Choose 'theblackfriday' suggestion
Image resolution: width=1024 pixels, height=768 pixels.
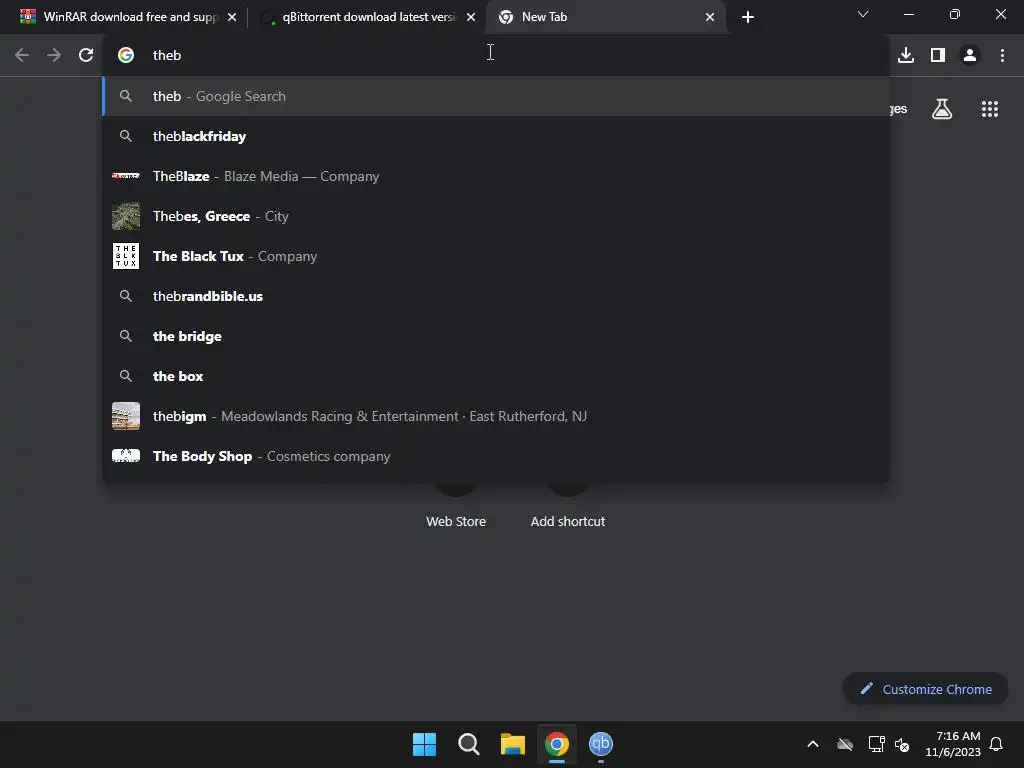pyautogui.click(x=496, y=136)
